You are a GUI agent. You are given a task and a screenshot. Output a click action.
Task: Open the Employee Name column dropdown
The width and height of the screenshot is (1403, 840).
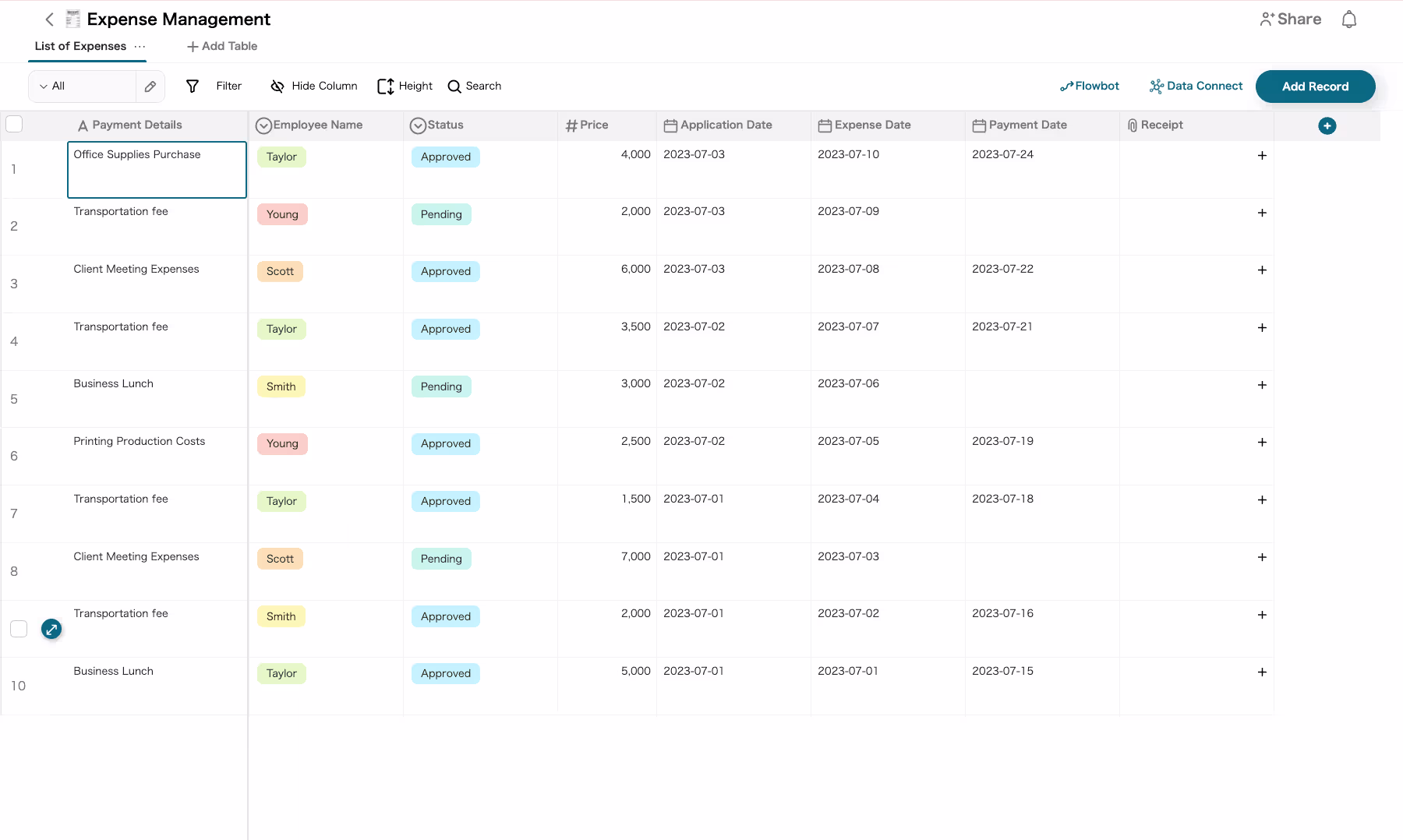click(263, 125)
